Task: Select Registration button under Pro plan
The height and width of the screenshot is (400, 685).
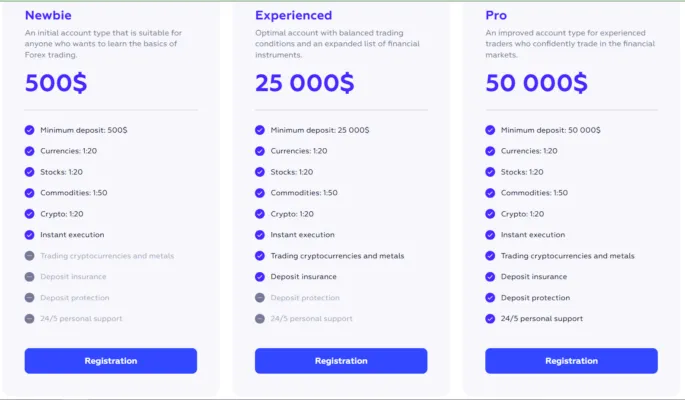Action: pyautogui.click(x=571, y=361)
